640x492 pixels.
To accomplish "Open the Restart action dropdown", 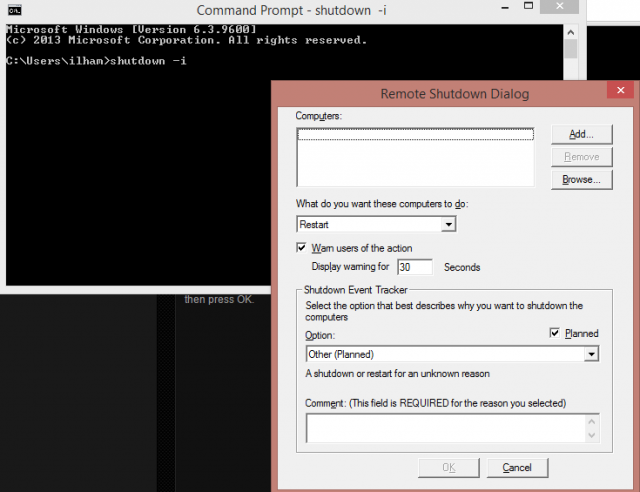I will [x=448, y=225].
